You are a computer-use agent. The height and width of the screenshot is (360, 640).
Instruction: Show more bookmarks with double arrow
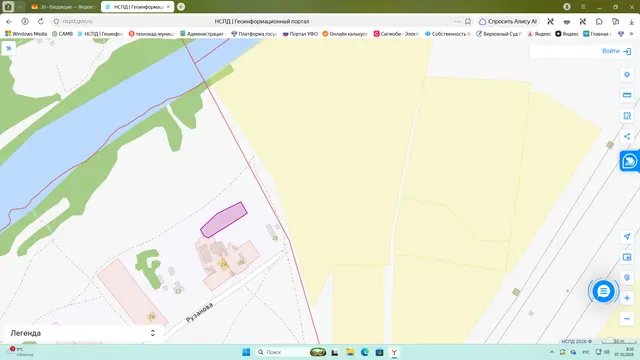pyautogui.click(x=631, y=34)
